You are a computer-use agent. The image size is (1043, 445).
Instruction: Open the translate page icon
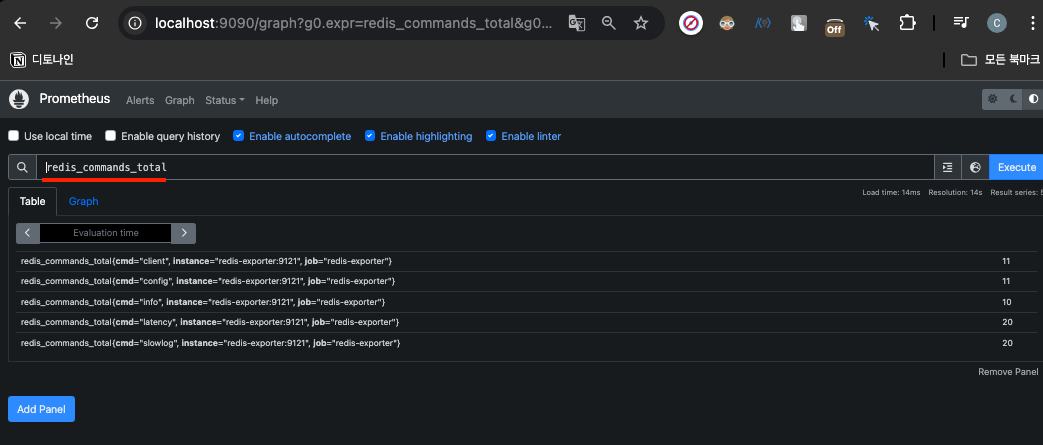[x=576, y=23]
